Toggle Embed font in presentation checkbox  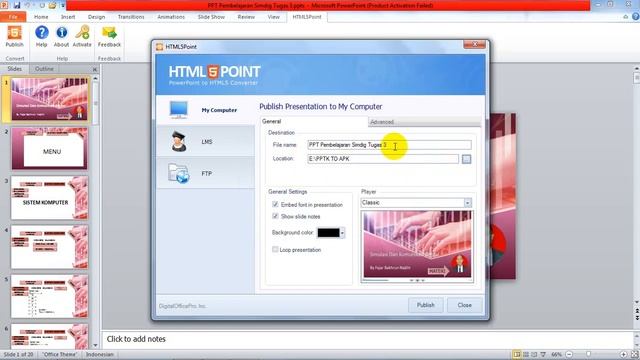click(x=275, y=204)
